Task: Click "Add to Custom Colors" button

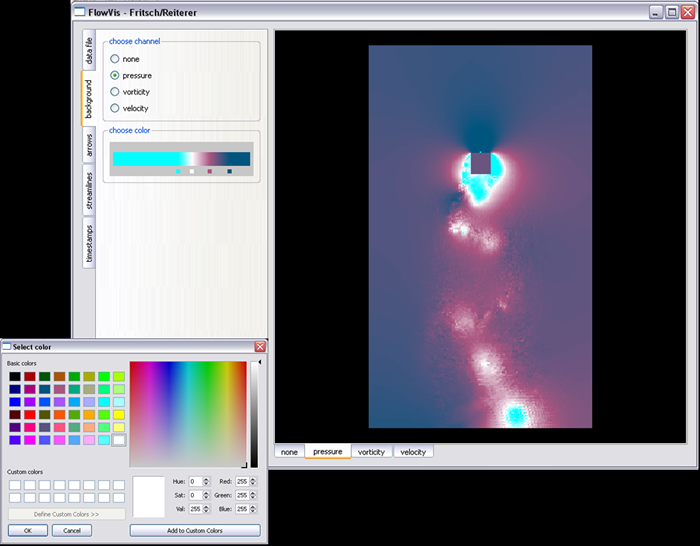Action: click(195, 530)
